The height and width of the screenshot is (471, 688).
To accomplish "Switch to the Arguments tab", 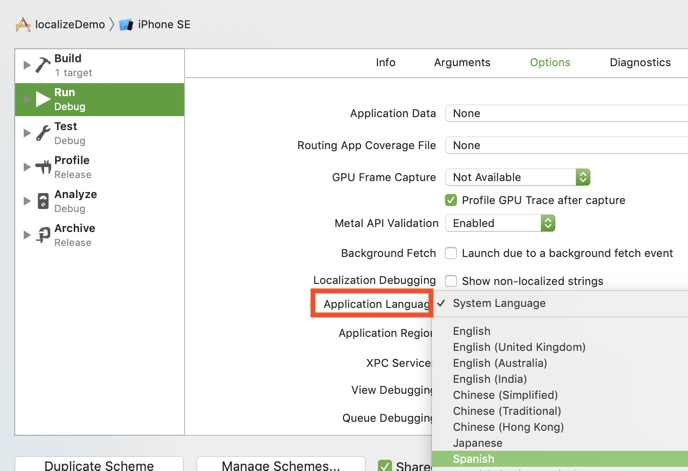I will coord(462,62).
